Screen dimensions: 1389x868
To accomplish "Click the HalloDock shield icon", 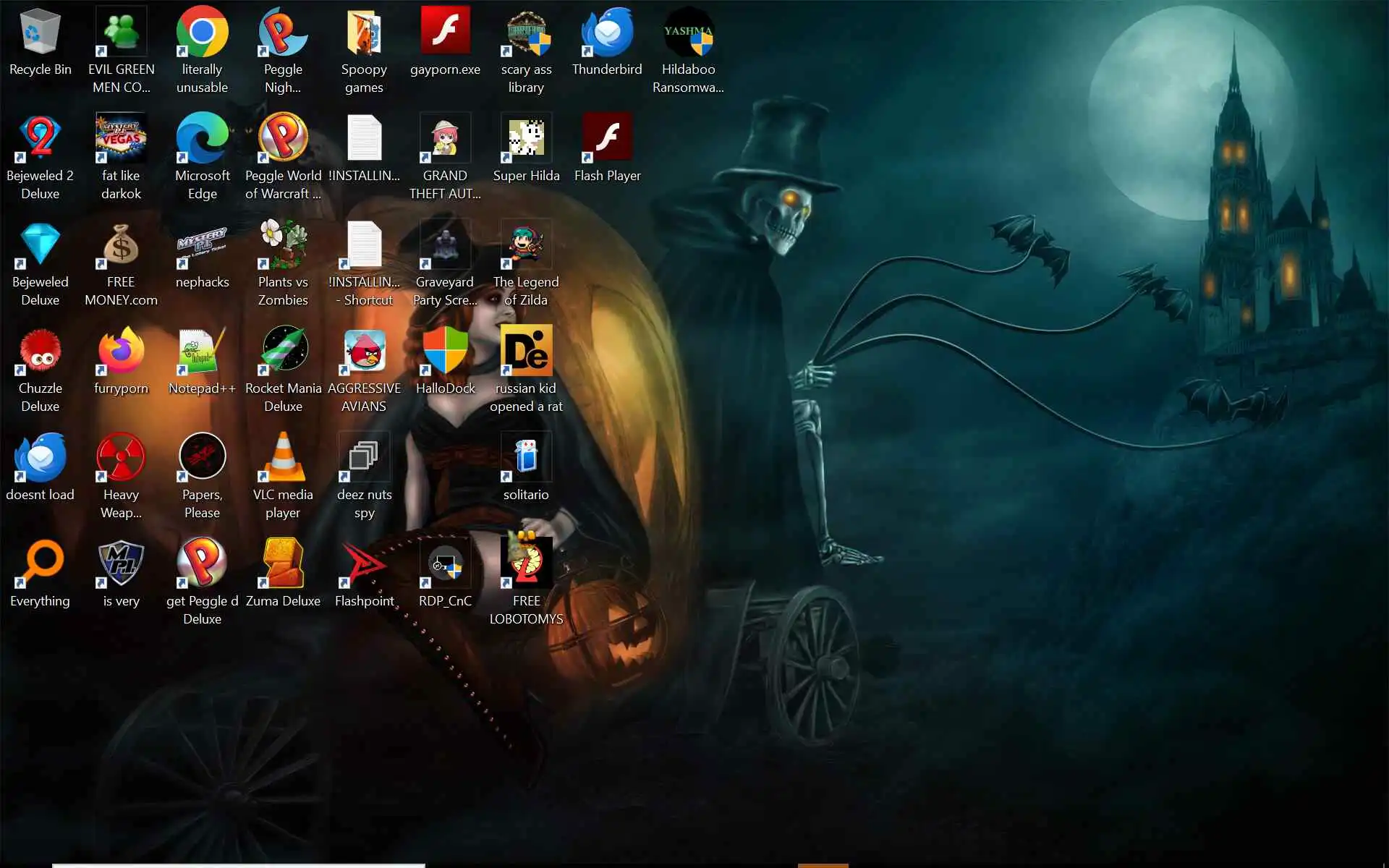I will [x=445, y=352].
